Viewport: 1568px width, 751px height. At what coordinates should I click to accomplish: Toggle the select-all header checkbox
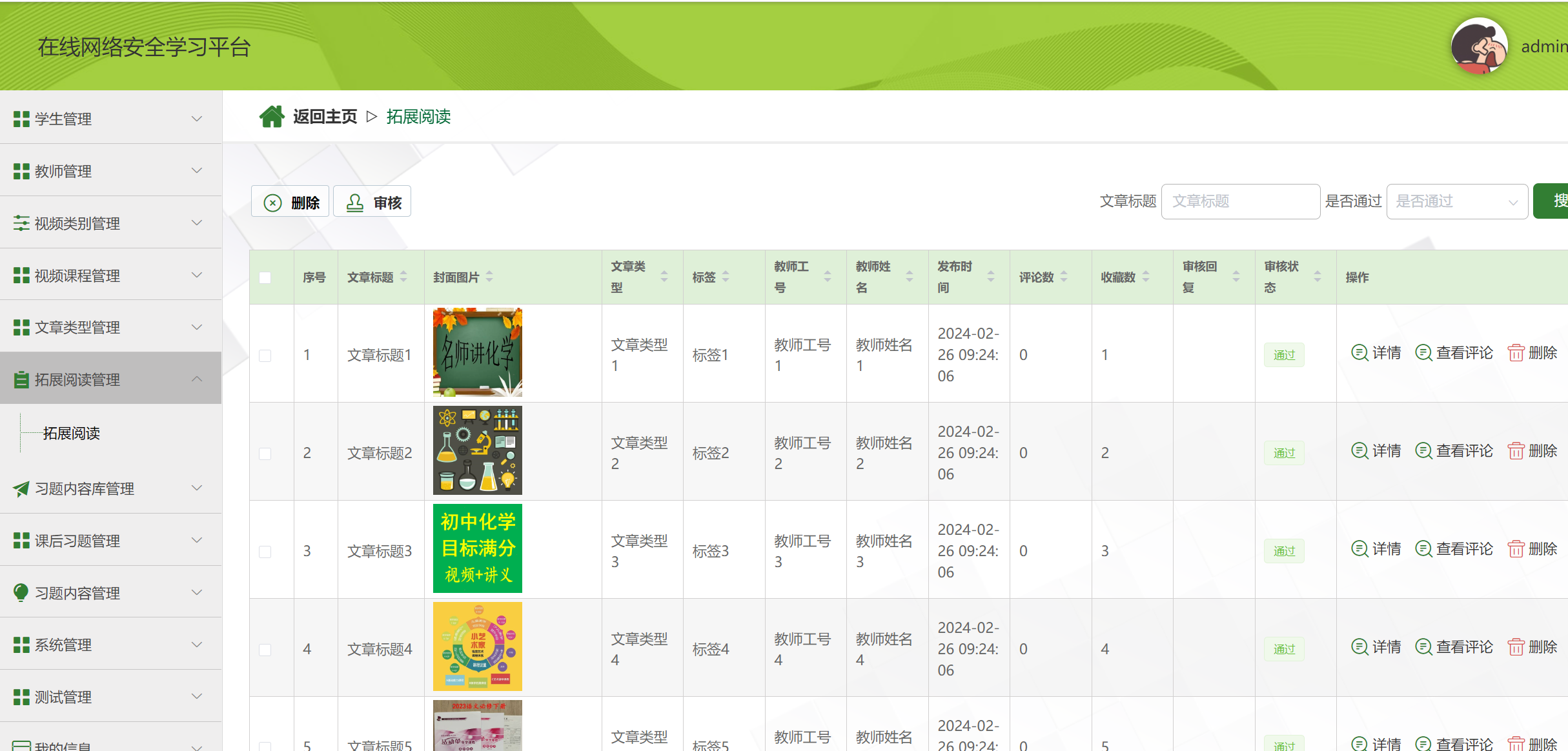[265, 277]
